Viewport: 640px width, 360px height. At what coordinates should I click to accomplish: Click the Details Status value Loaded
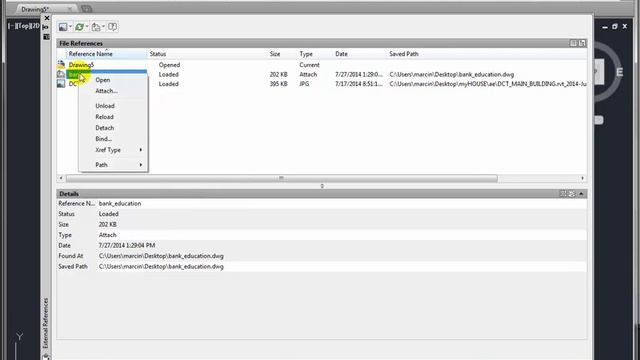click(109, 214)
